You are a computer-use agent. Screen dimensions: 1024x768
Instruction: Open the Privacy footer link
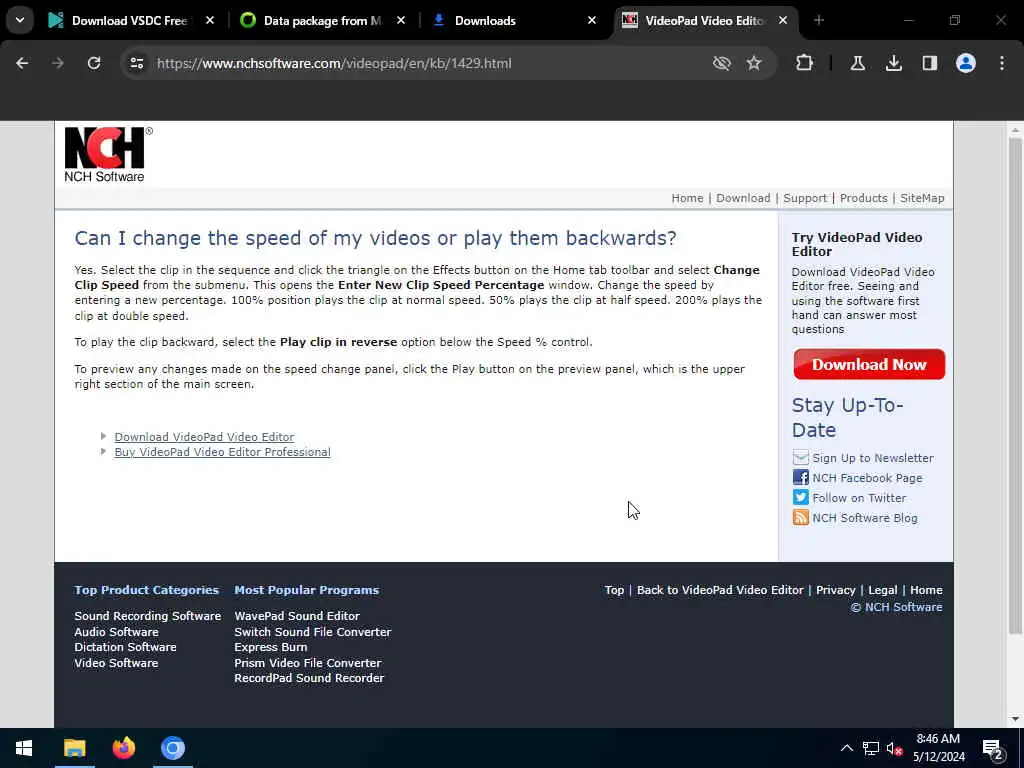point(835,590)
